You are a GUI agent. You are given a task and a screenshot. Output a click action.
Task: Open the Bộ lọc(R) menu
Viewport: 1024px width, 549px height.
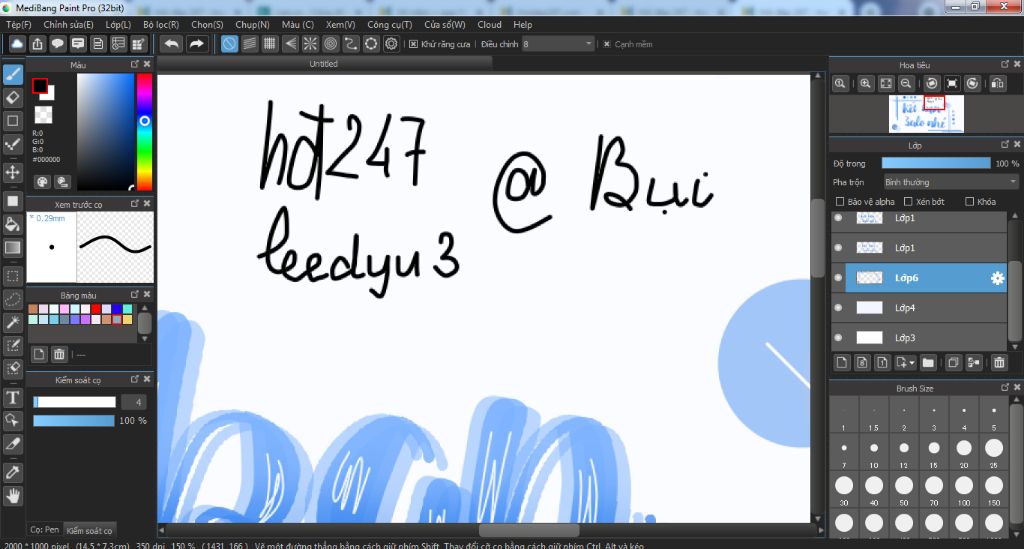coord(161,24)
